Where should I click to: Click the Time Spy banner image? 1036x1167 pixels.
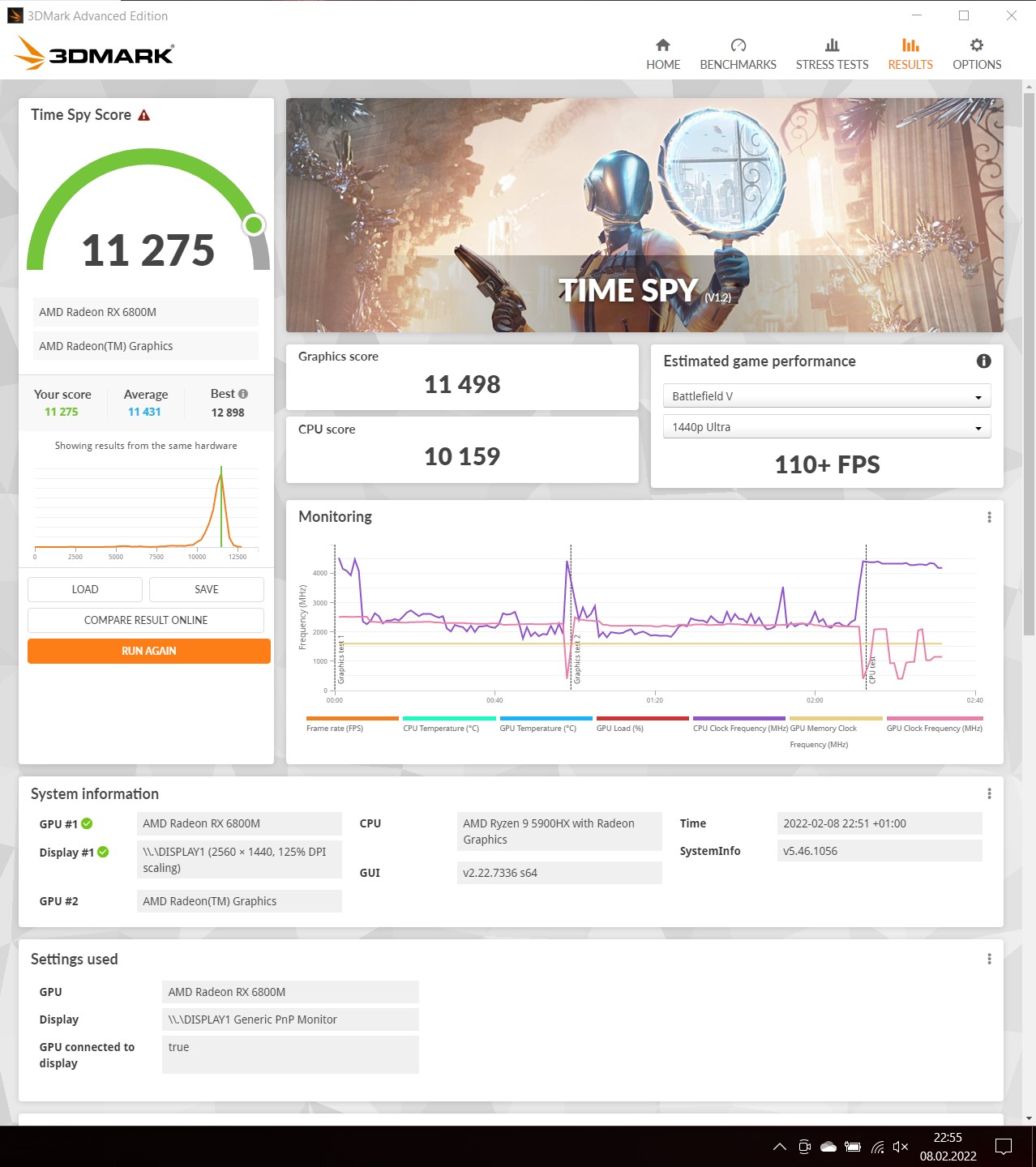click(644, 215)
